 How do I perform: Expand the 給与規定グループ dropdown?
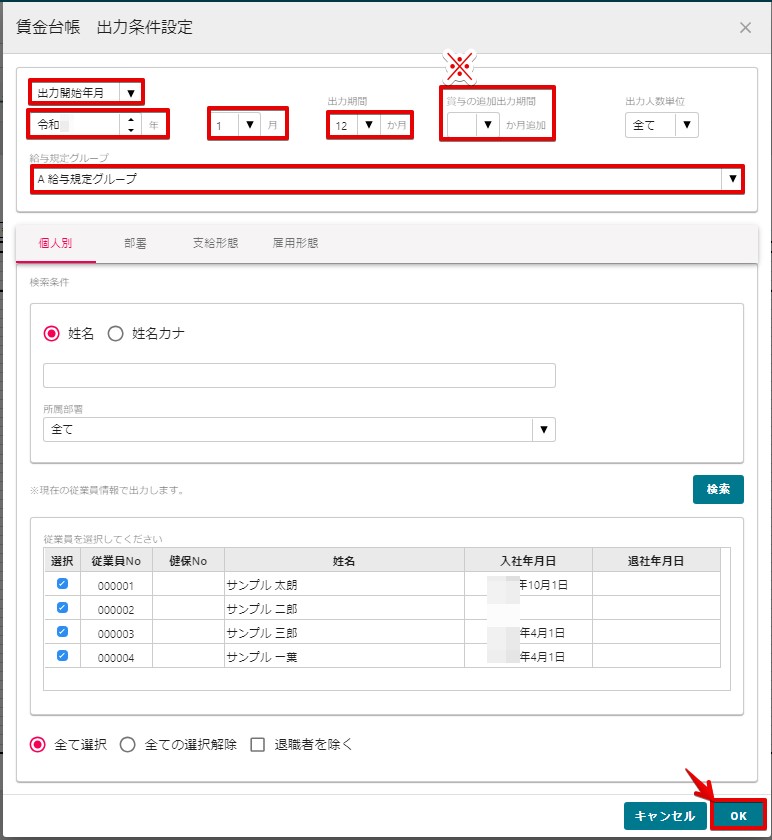[x=732, y=179]
